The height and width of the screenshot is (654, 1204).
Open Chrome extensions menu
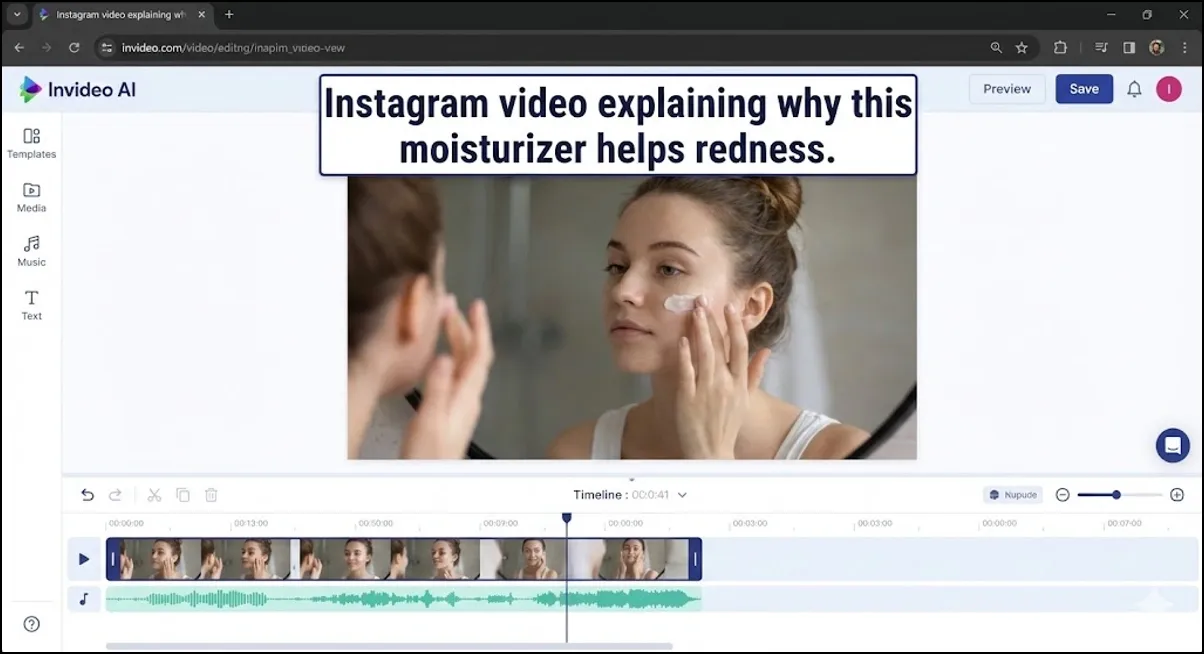[1060, 47]
